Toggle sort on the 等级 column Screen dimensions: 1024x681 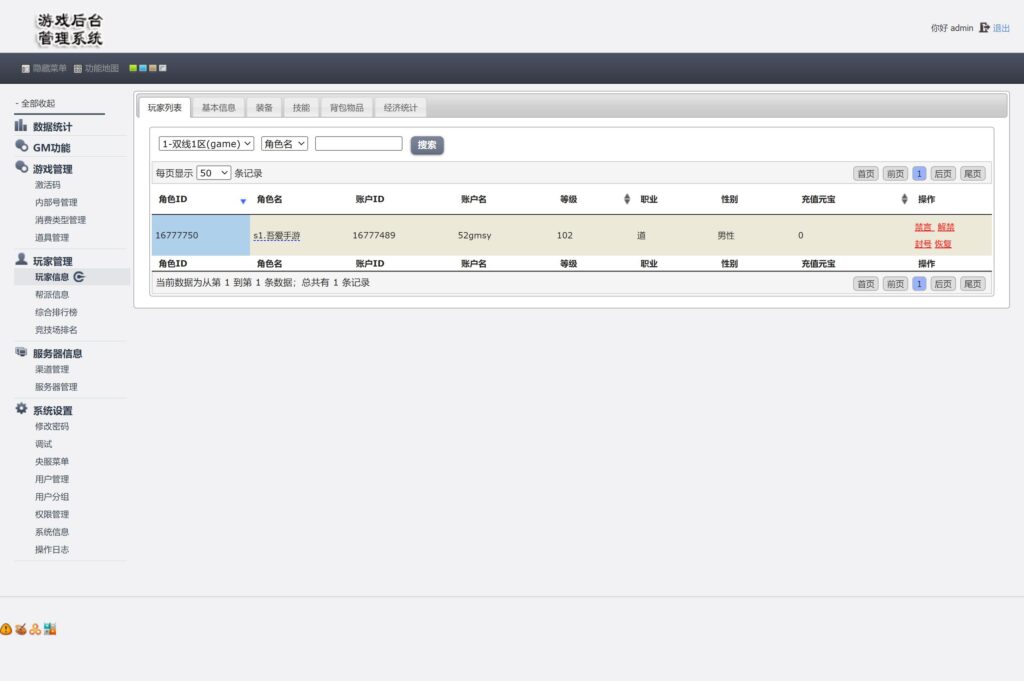click(x=627, y=199)
